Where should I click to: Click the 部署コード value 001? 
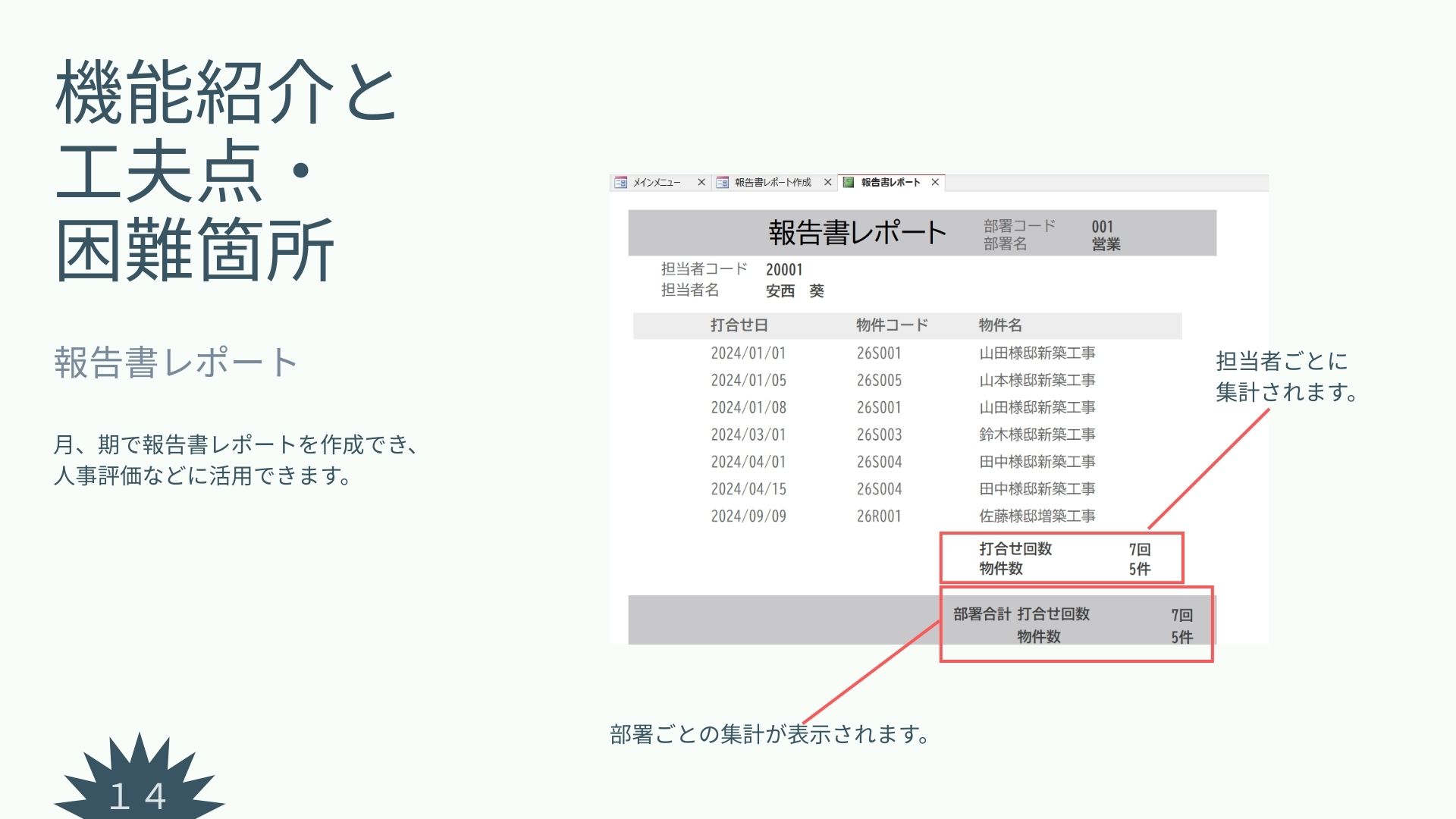(x=1103, y=227)
